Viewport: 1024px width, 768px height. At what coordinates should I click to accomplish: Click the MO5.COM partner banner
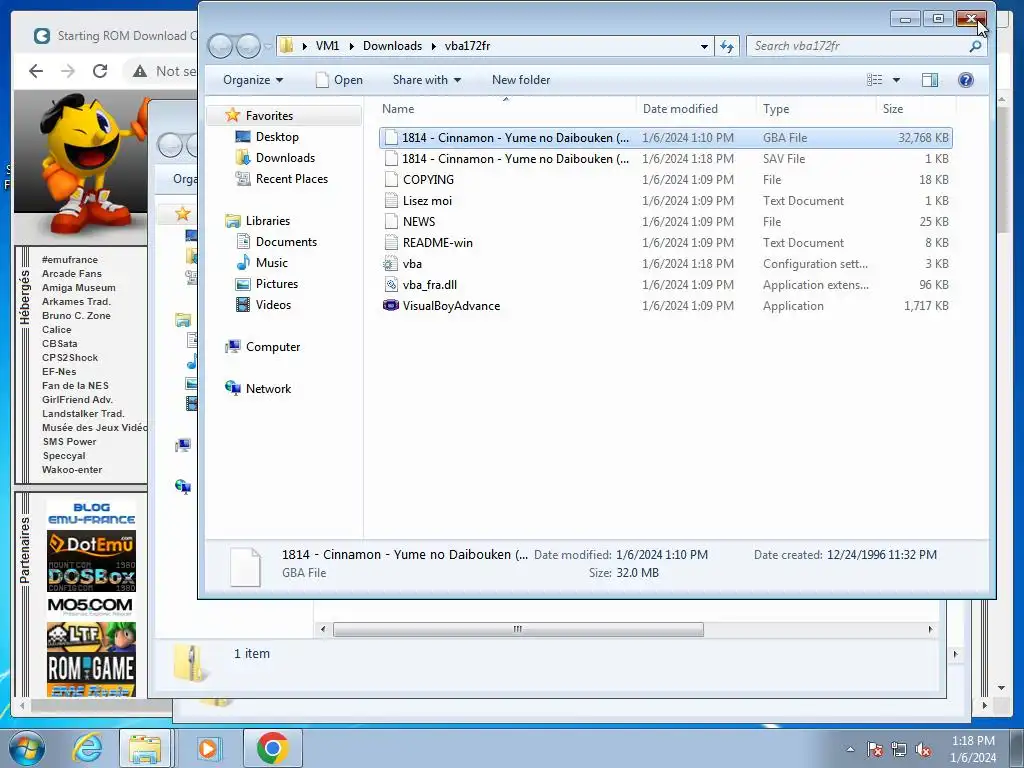tap(91, 607)
